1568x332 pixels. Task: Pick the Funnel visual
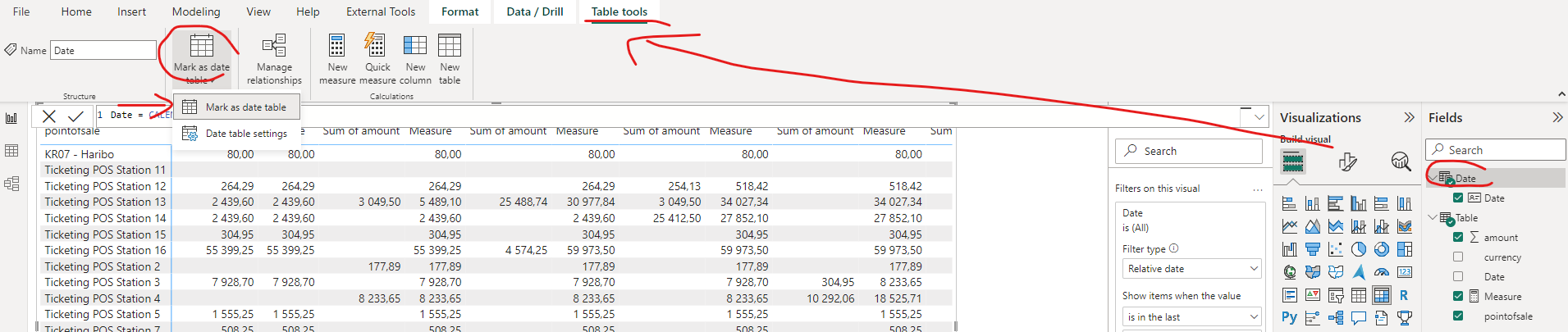pyautogui.click(x=1313, y=249)
